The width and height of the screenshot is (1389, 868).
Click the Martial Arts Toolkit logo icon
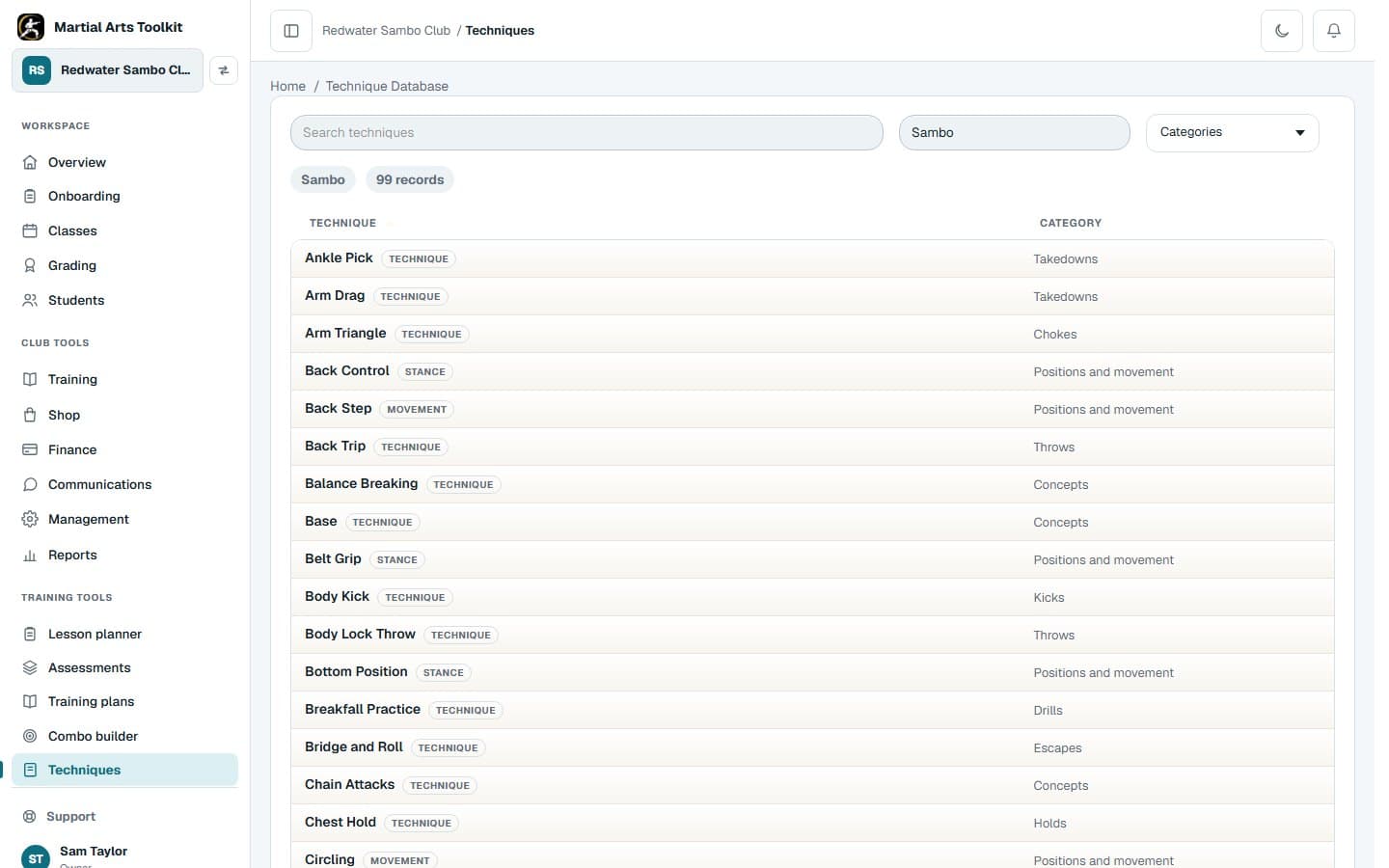tap(31, 27)
